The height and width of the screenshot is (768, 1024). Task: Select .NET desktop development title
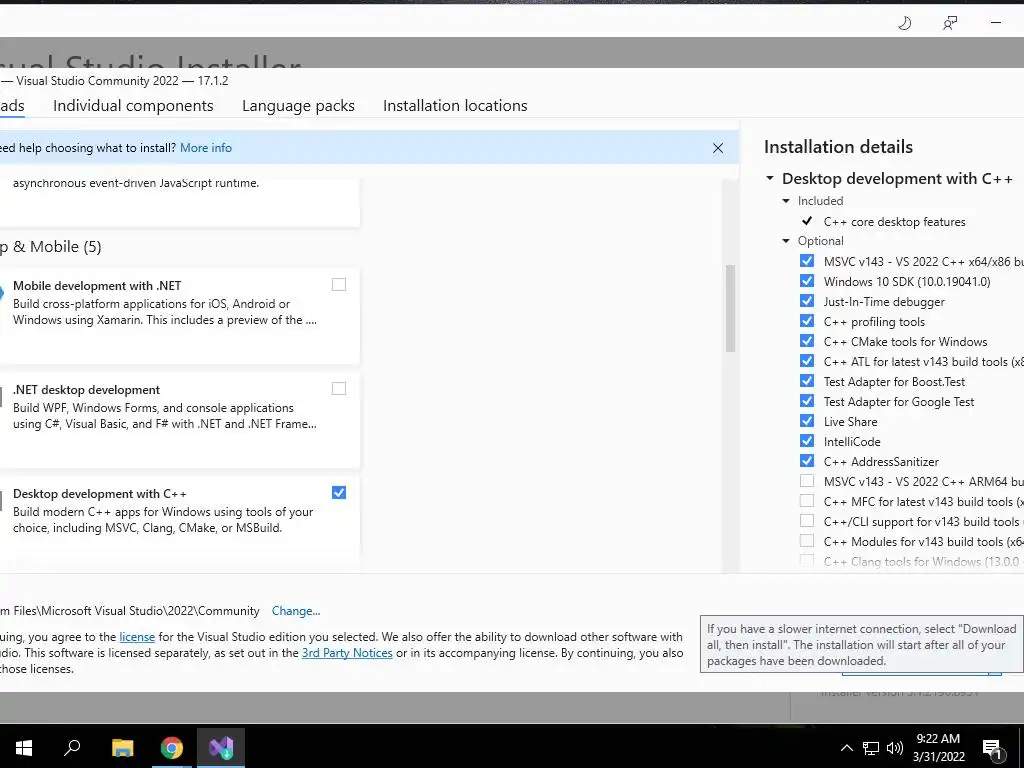click(x=86, y=390)
